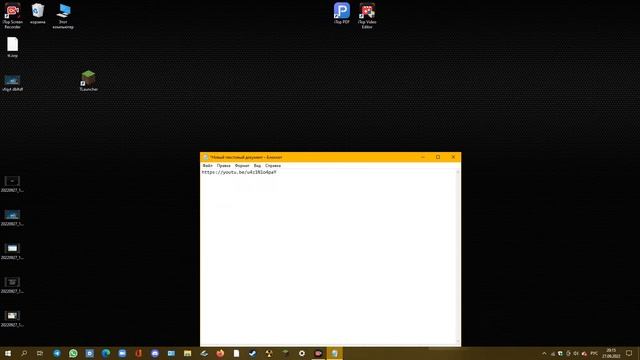
Task: Open Этот компьютер desktop icon
Action: click(63, 16)
